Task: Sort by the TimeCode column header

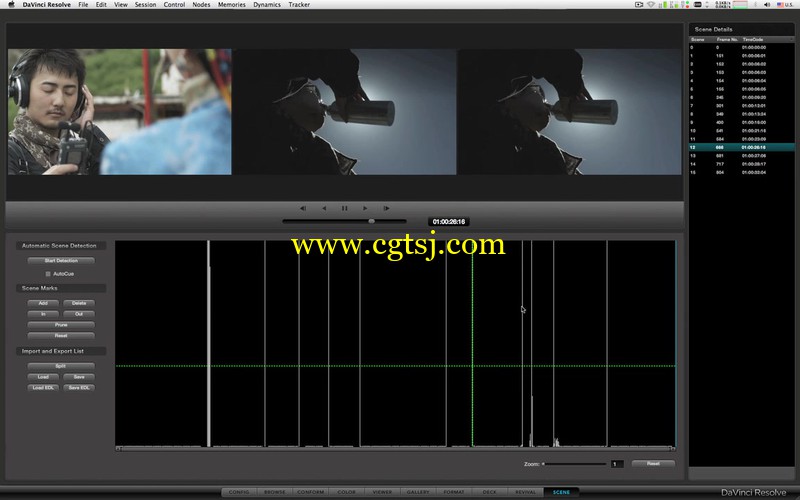Action: (753, 39)
